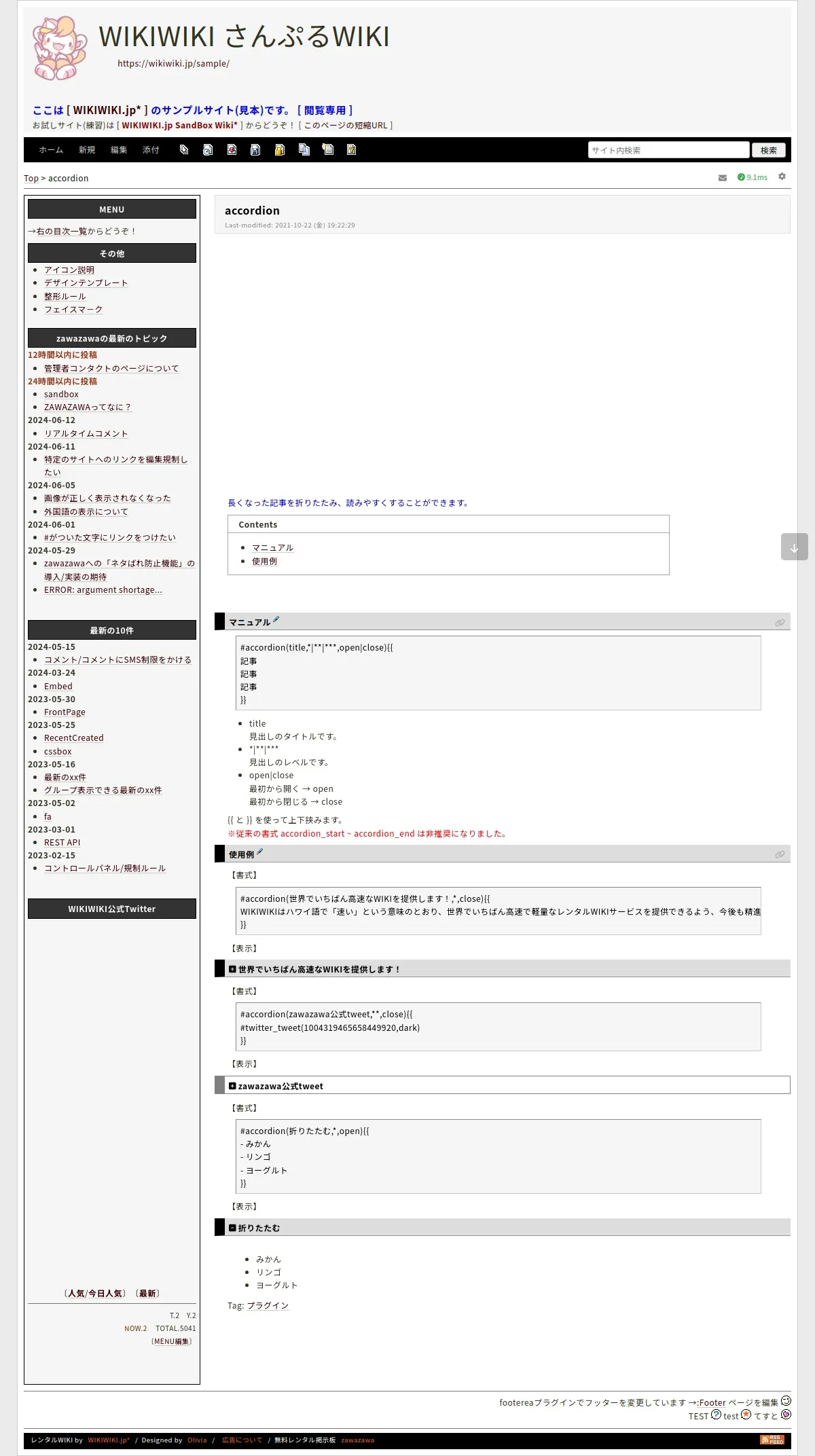
Task: Open the RecentCreated link
Action: point(74,738)
